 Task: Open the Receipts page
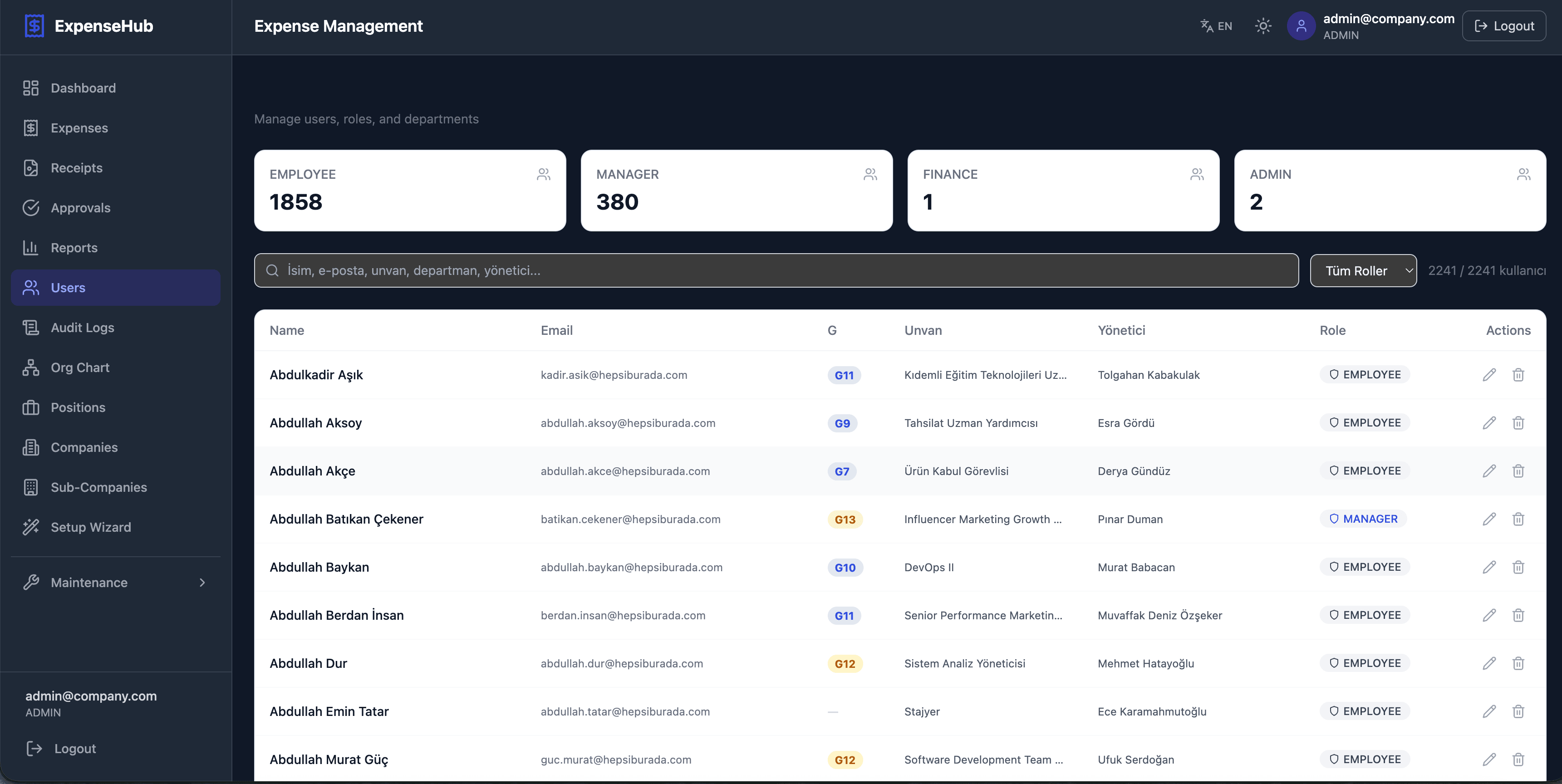[x=116, y=168]
